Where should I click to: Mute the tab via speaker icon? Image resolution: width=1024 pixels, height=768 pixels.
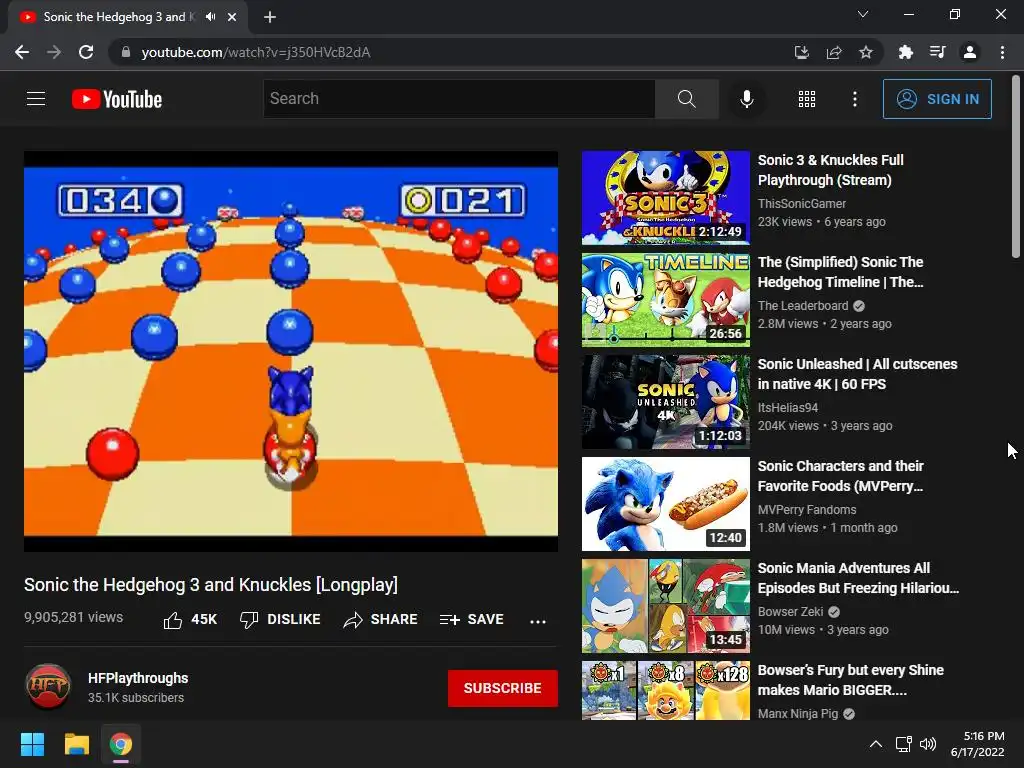[x=210, y=17]
